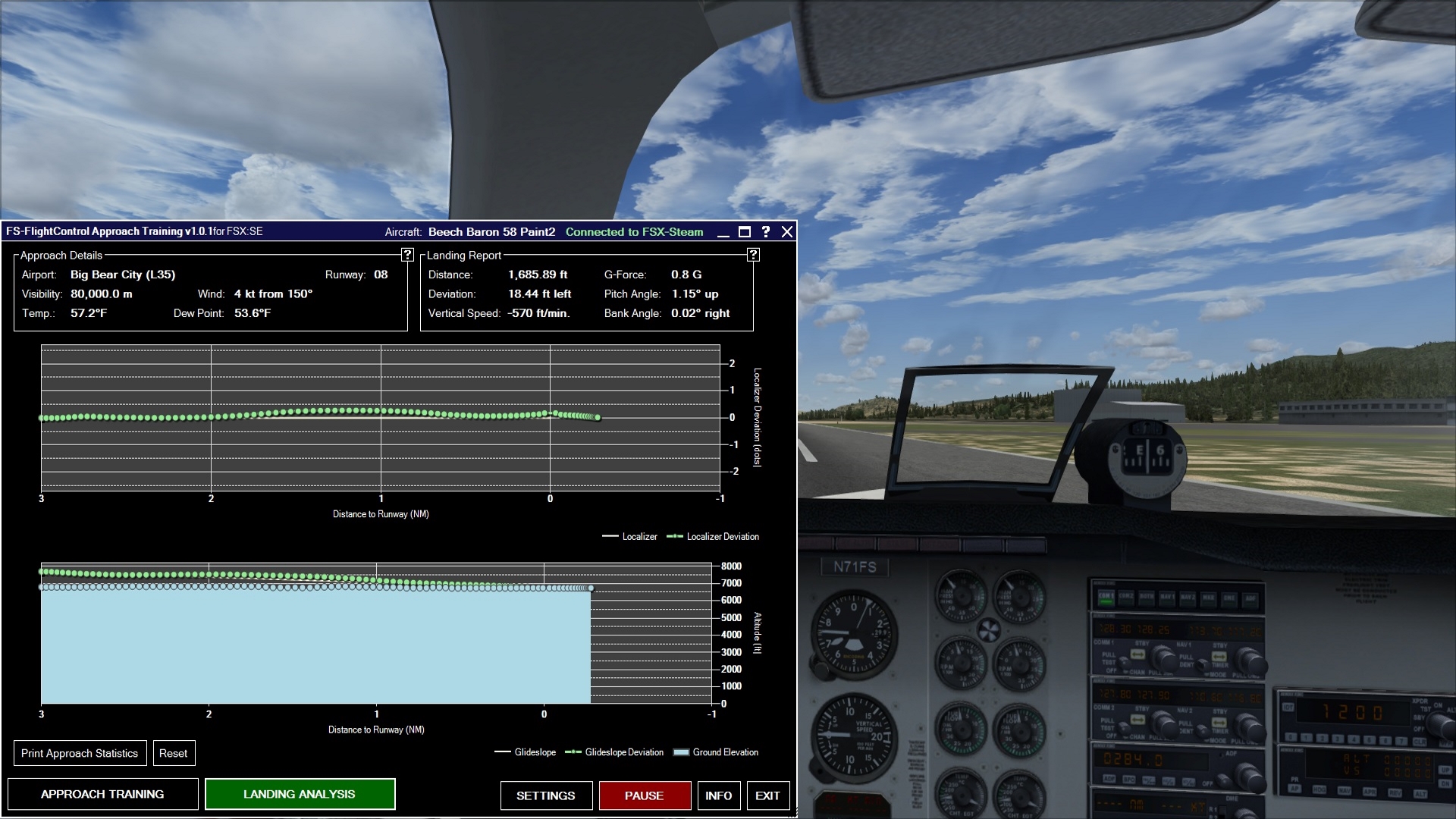Click the Reset button to clear data
Image resolution: width=1456 pixels, height=819 pixels.
(x=172, y=753)
